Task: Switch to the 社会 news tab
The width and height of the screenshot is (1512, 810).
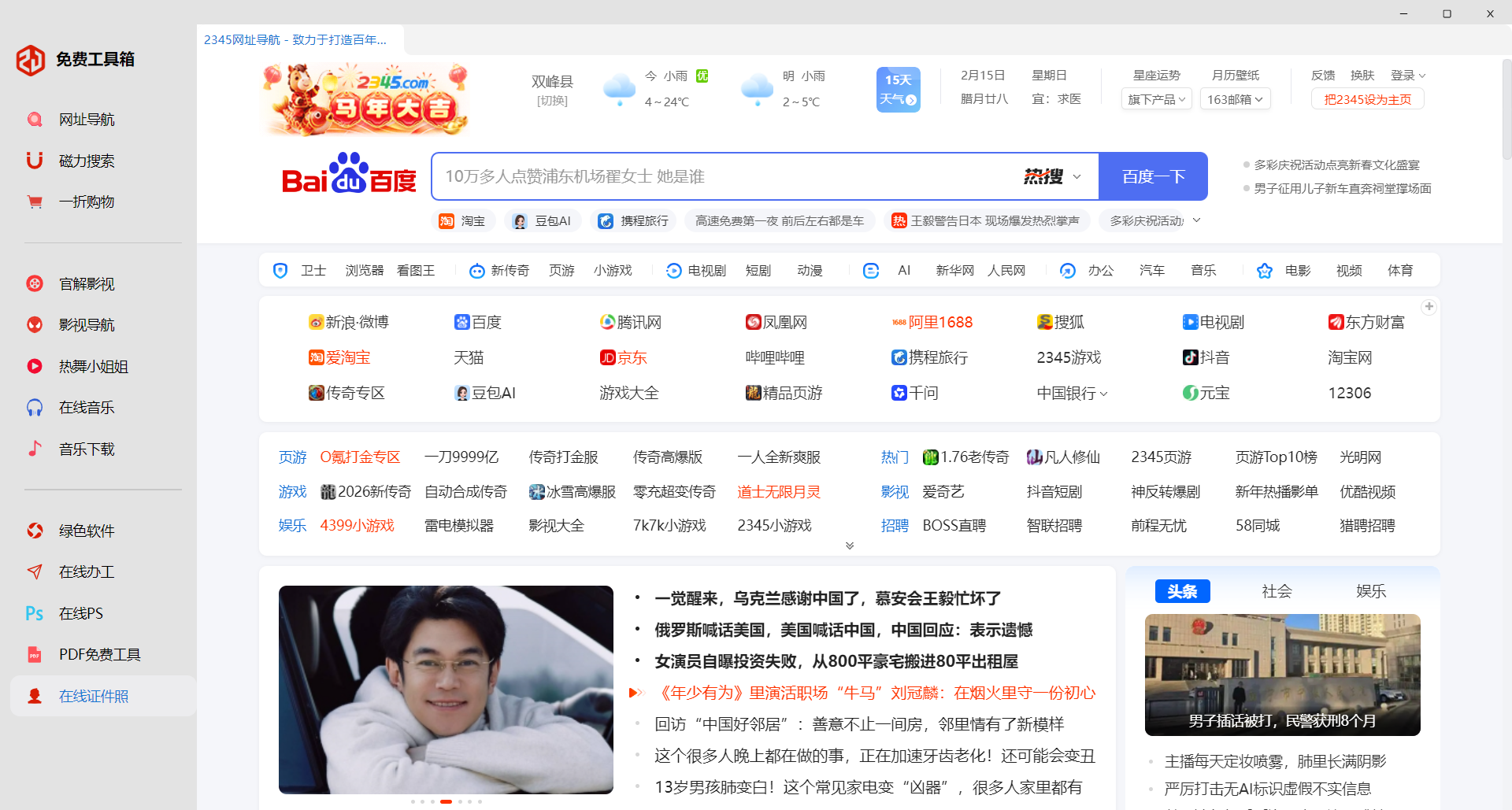Action: point(1277,591)
